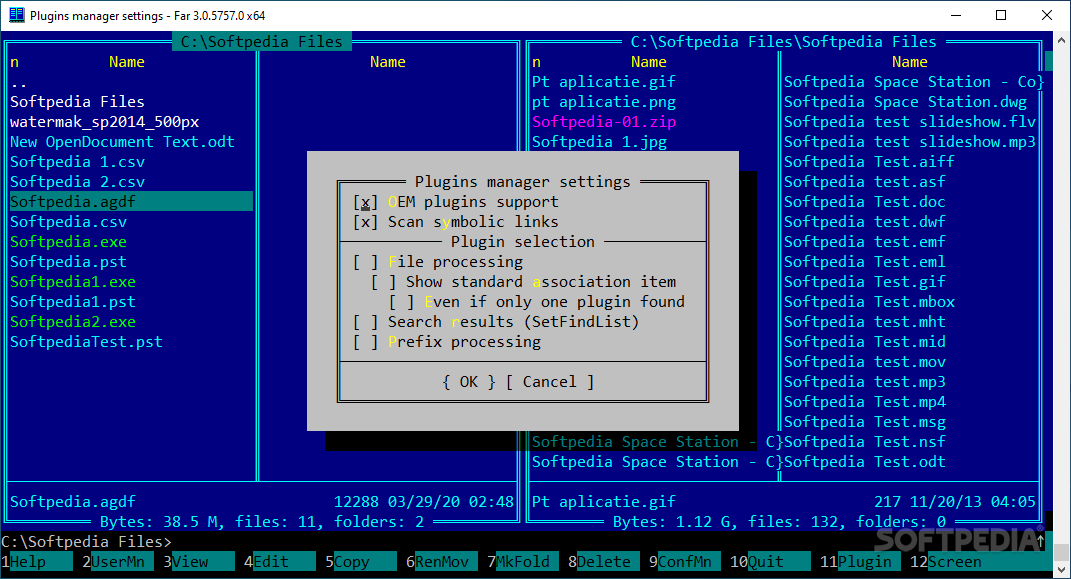
Task: Click the 3 View function key
Action: tap(199, 562)
